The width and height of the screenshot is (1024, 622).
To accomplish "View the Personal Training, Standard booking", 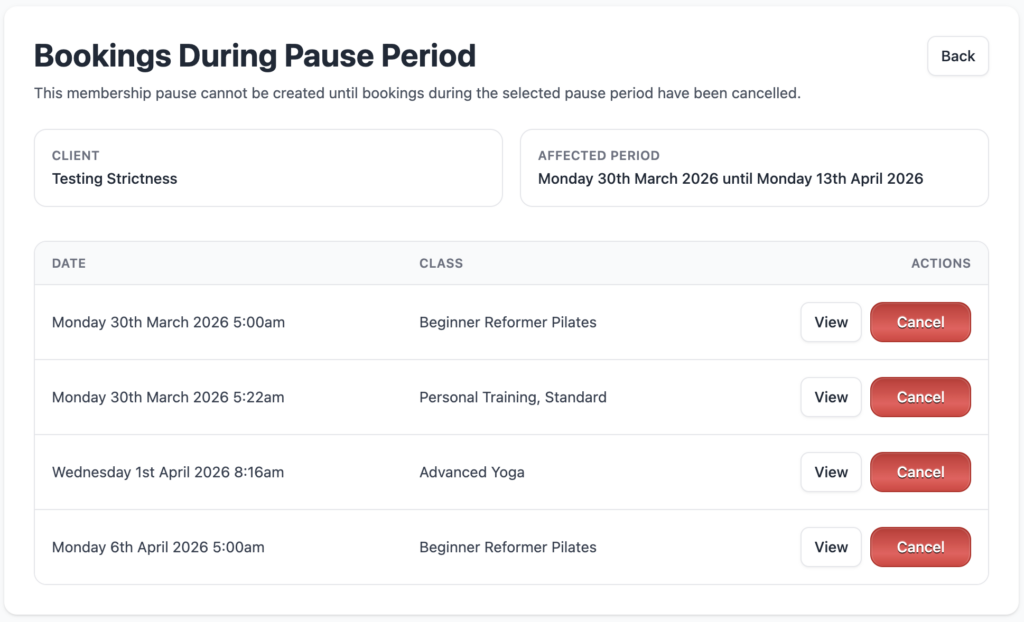I will tap(830, 397).
